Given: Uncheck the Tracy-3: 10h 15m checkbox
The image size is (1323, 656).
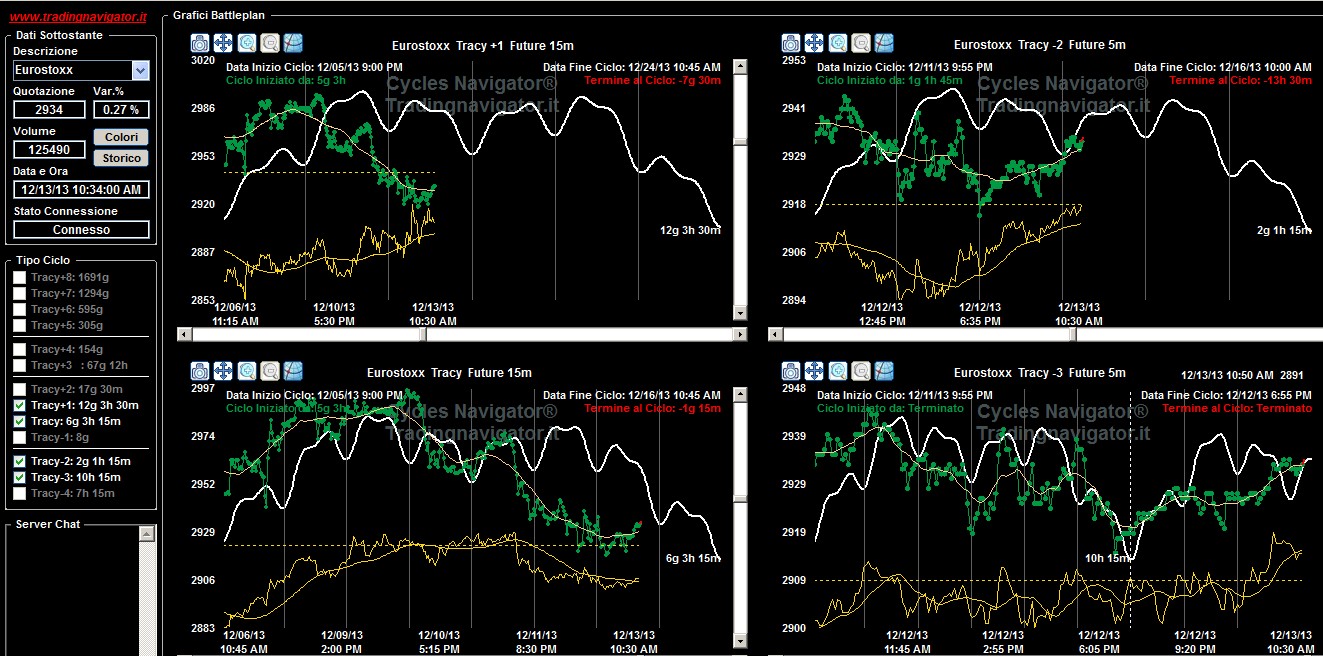Looking at the screenshot, I should click(x=19, y=477).
